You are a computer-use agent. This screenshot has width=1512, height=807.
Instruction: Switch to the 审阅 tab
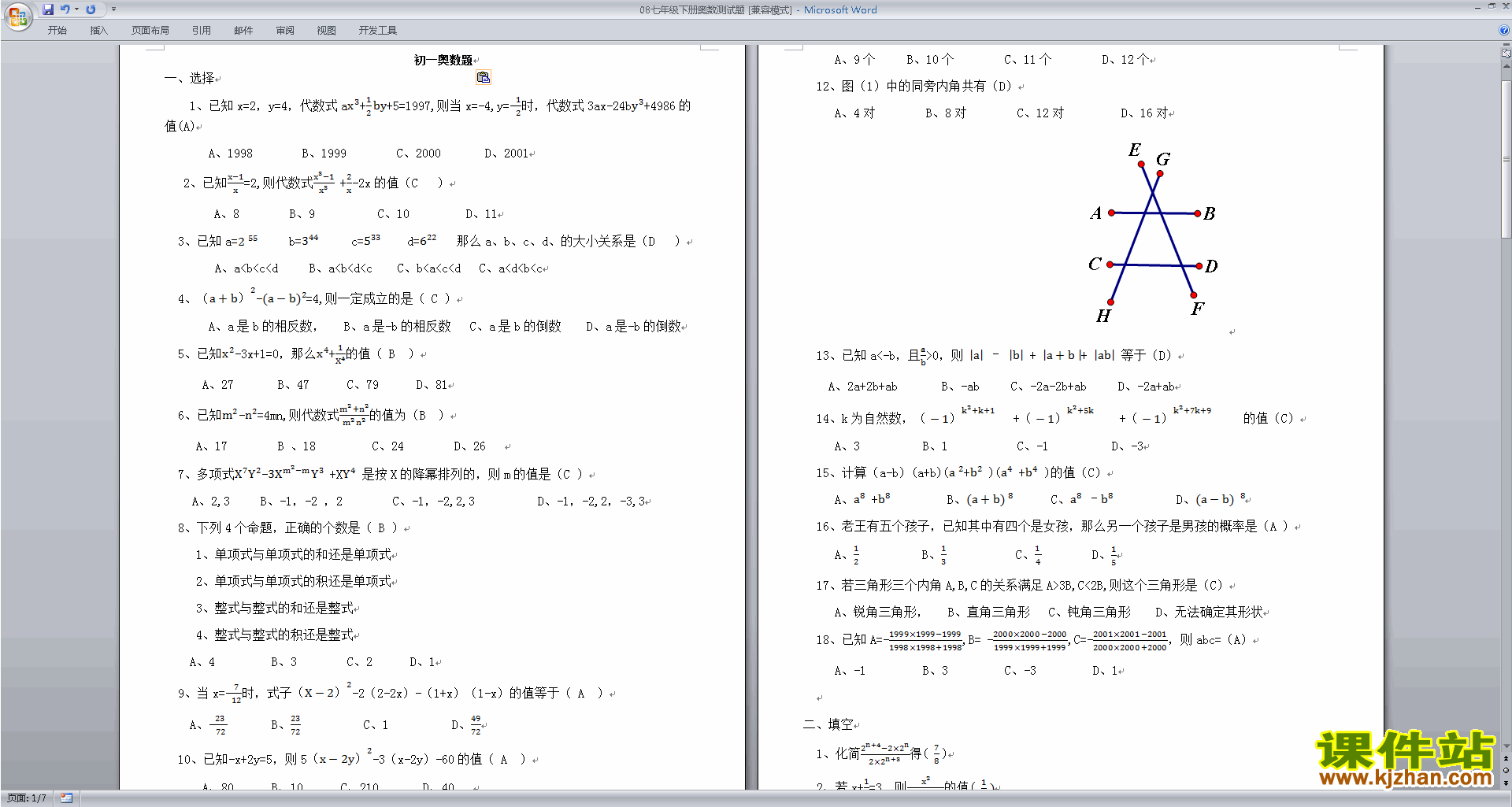(x=285, y=31)
